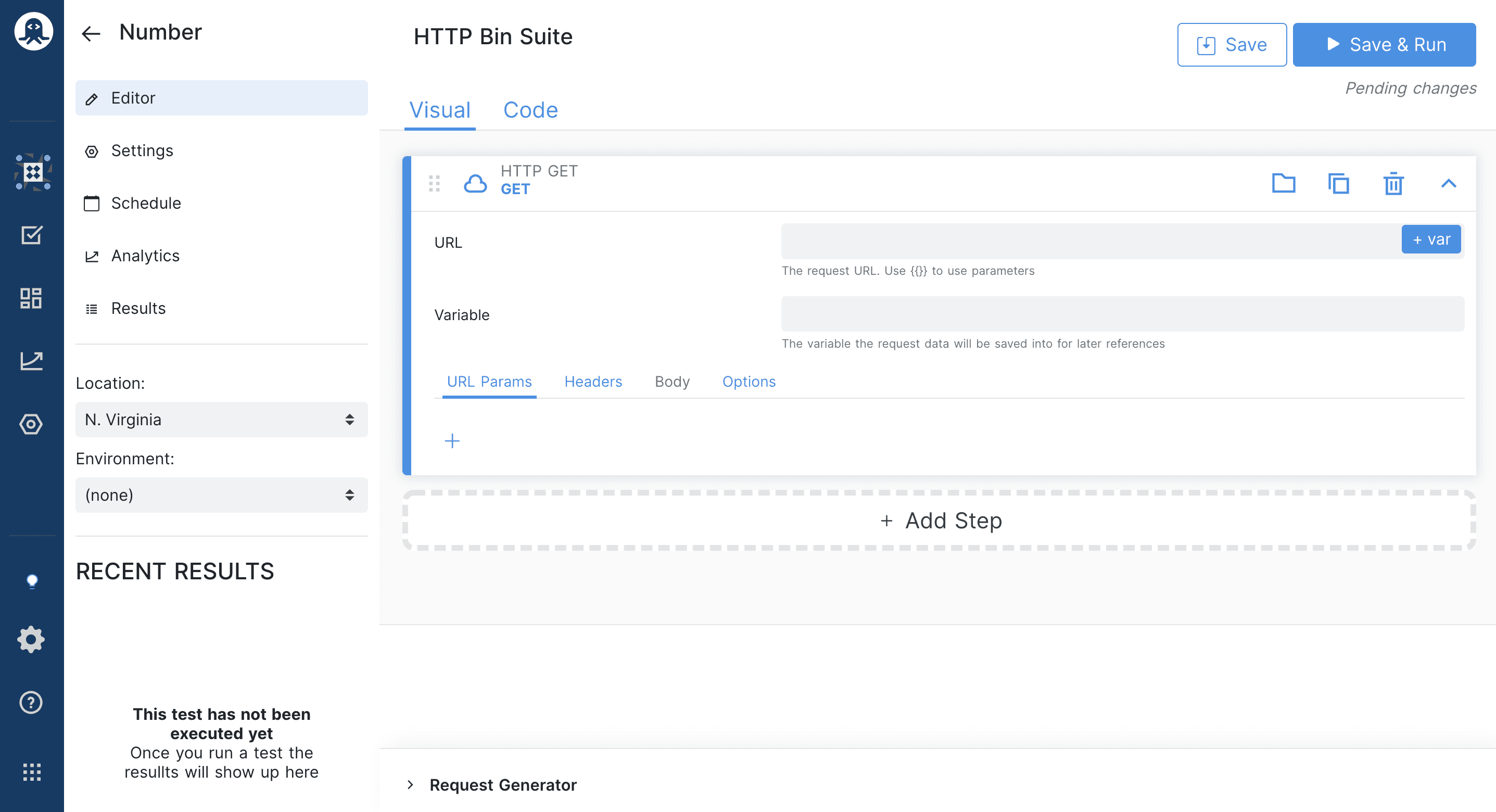1496x812 pixels.
Task: Collapse the HTTP GET step with chevron
Action: click(1449, 184)
